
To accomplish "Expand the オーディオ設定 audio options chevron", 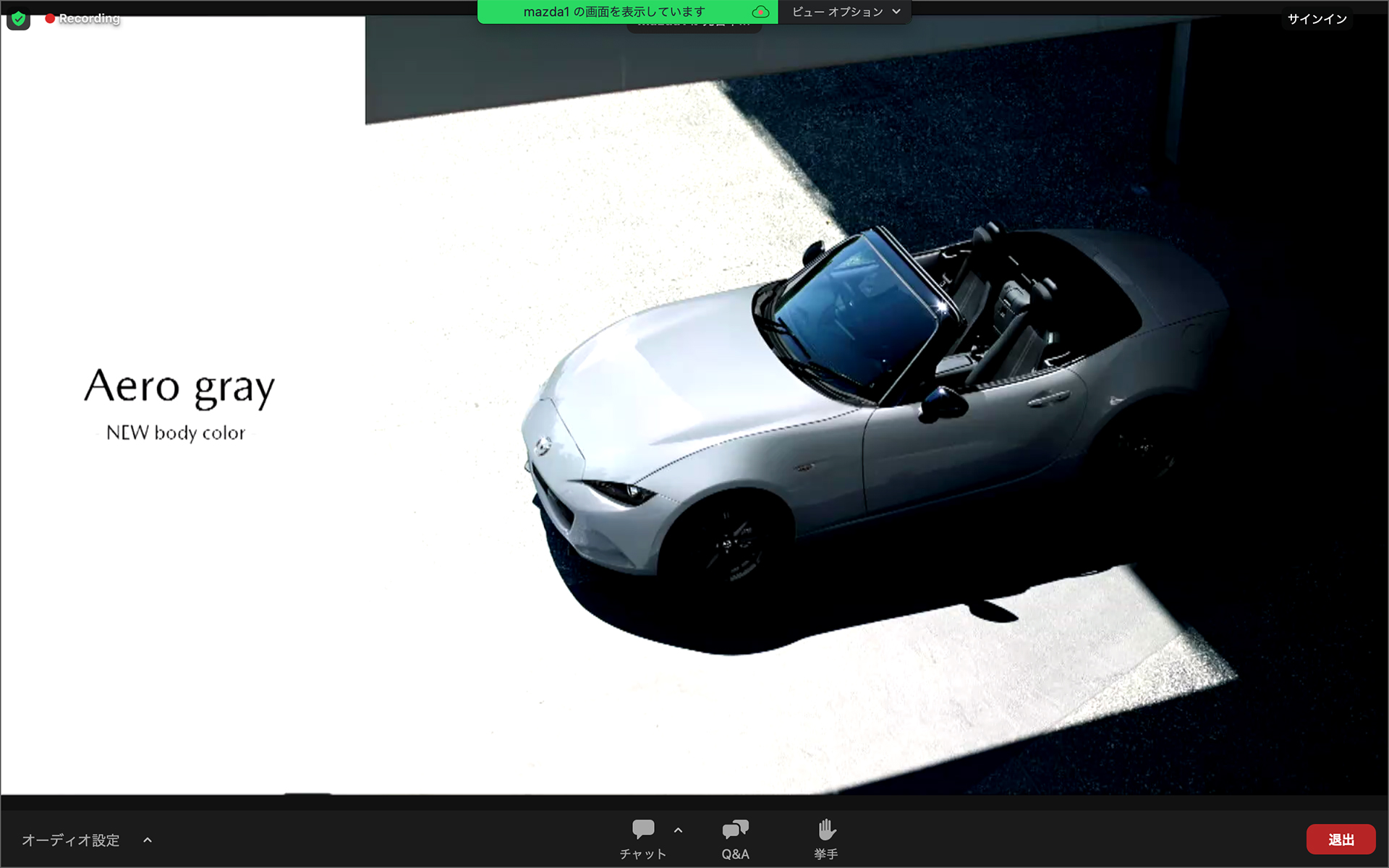I will tap(148, 840).
